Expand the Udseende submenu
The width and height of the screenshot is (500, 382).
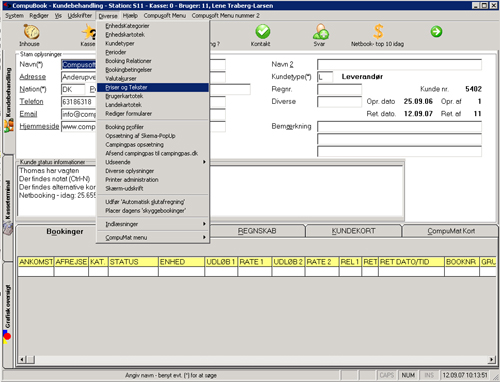click(x=153, y=162)
